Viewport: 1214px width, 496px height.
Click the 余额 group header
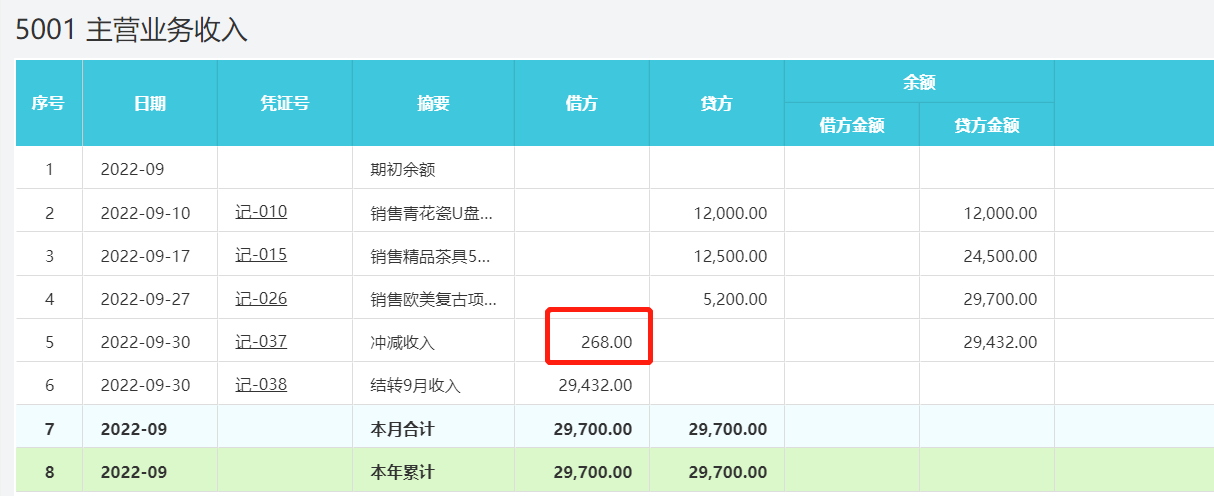919,82
